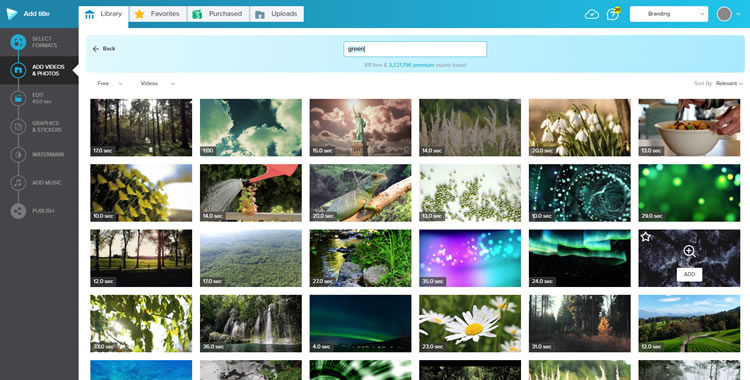Open the Sort By Relevant dropdown
Viewport: 750px width, 380px height.
pos(729,83)
